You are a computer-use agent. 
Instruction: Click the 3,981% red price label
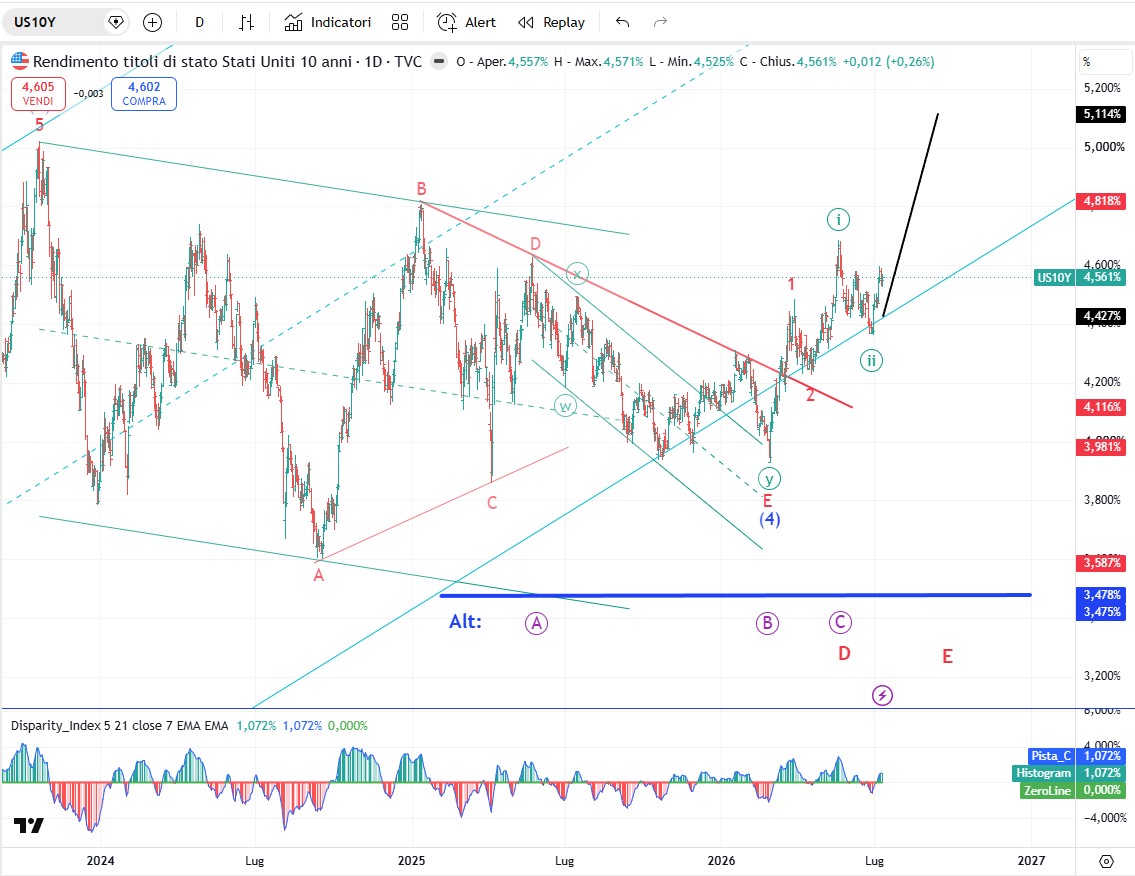(1102, 447)
